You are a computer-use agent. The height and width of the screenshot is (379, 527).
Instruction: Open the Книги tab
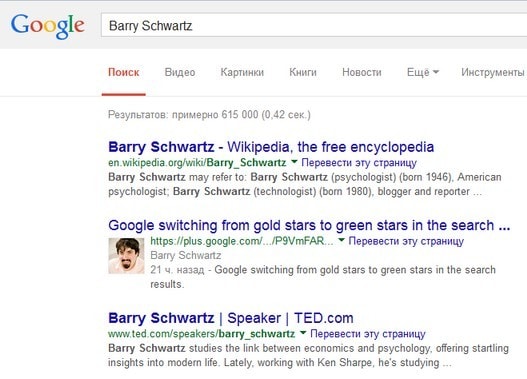303,72
